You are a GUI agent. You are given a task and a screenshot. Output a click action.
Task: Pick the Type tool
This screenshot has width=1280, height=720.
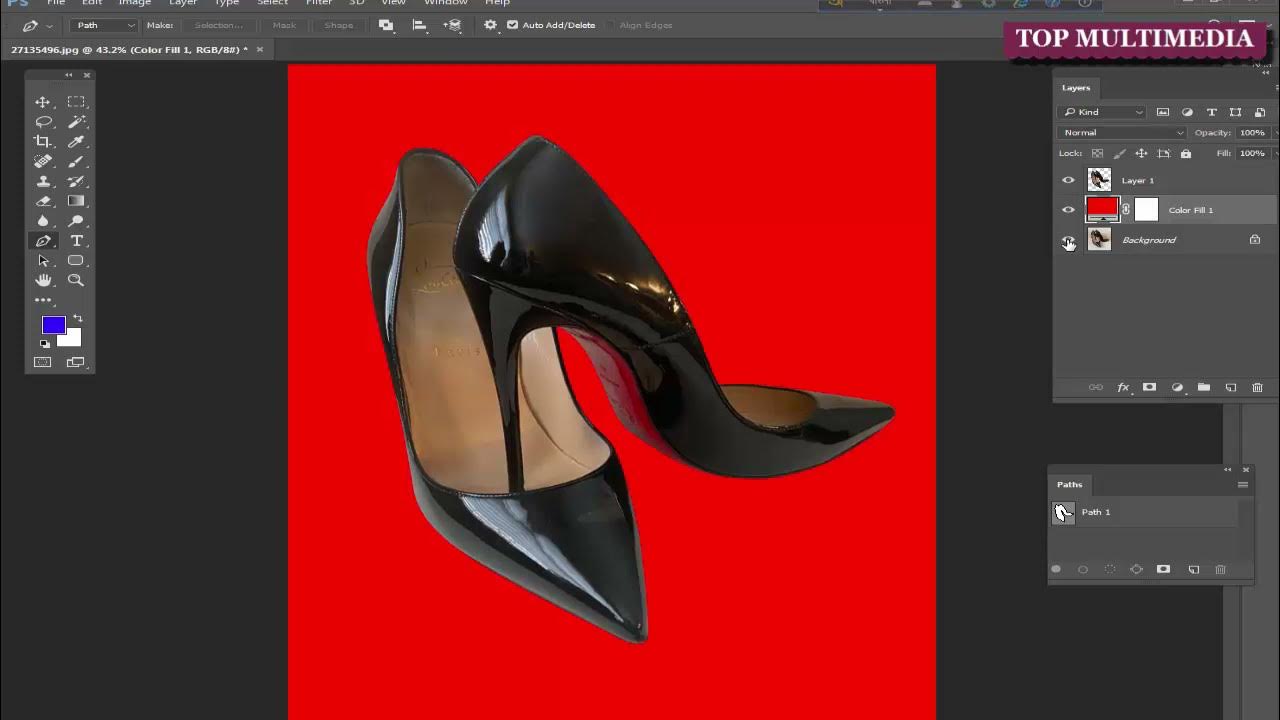click(x=76, y=241)
